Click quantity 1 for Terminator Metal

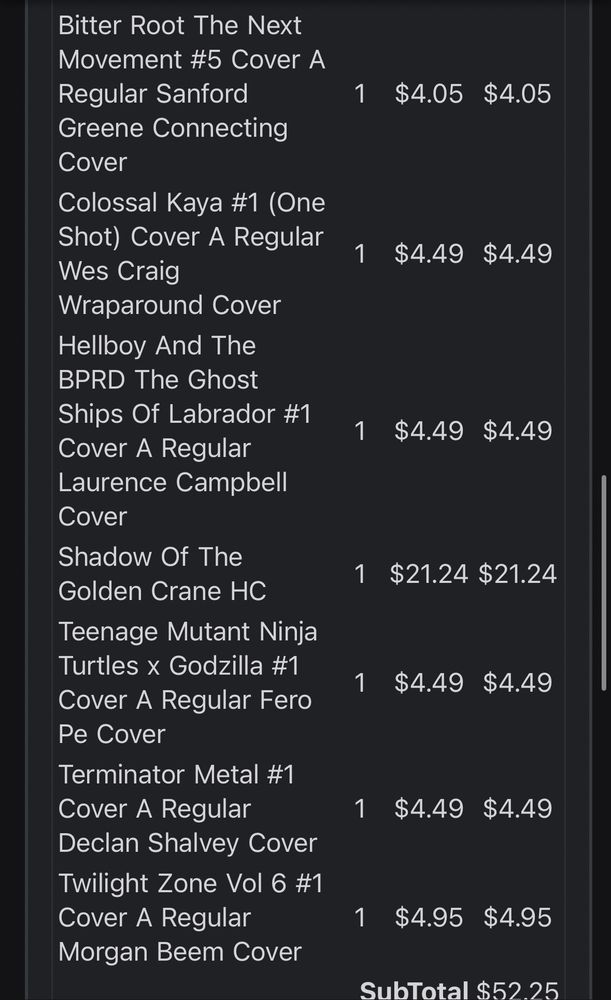[x=360, y=808]
